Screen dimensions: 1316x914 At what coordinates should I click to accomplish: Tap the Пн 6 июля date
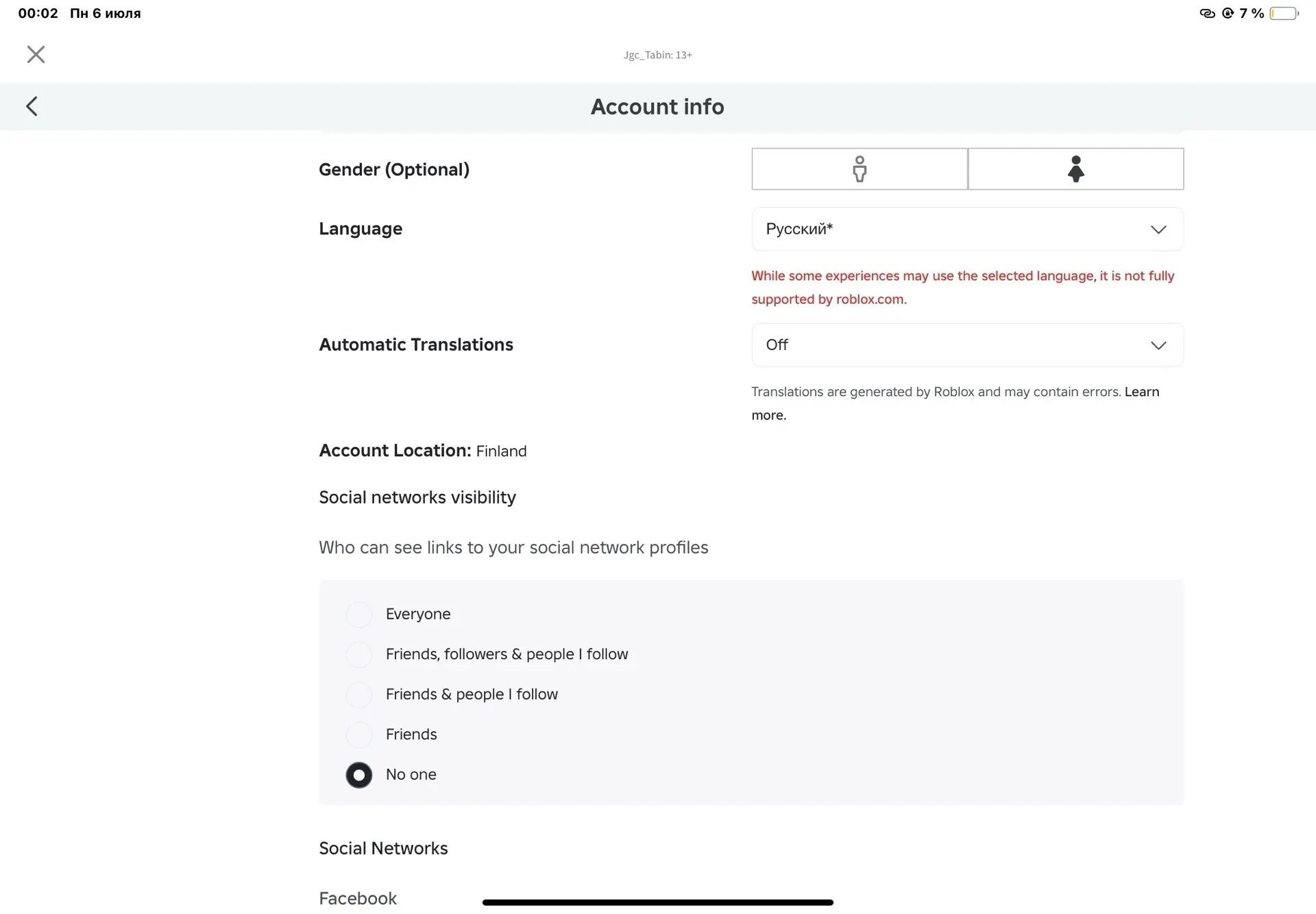(x=106, y=13)
